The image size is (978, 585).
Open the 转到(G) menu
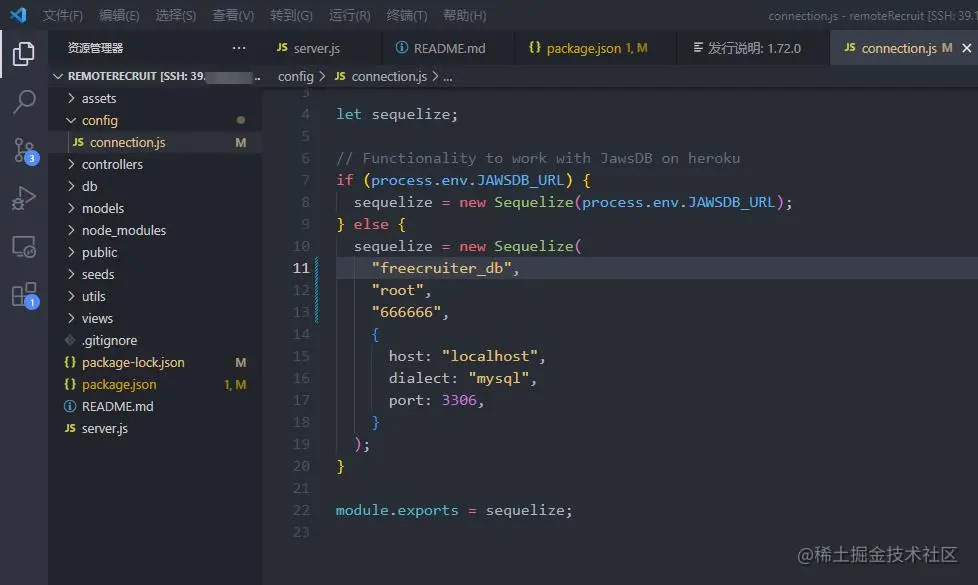click(x=291, y=15)
